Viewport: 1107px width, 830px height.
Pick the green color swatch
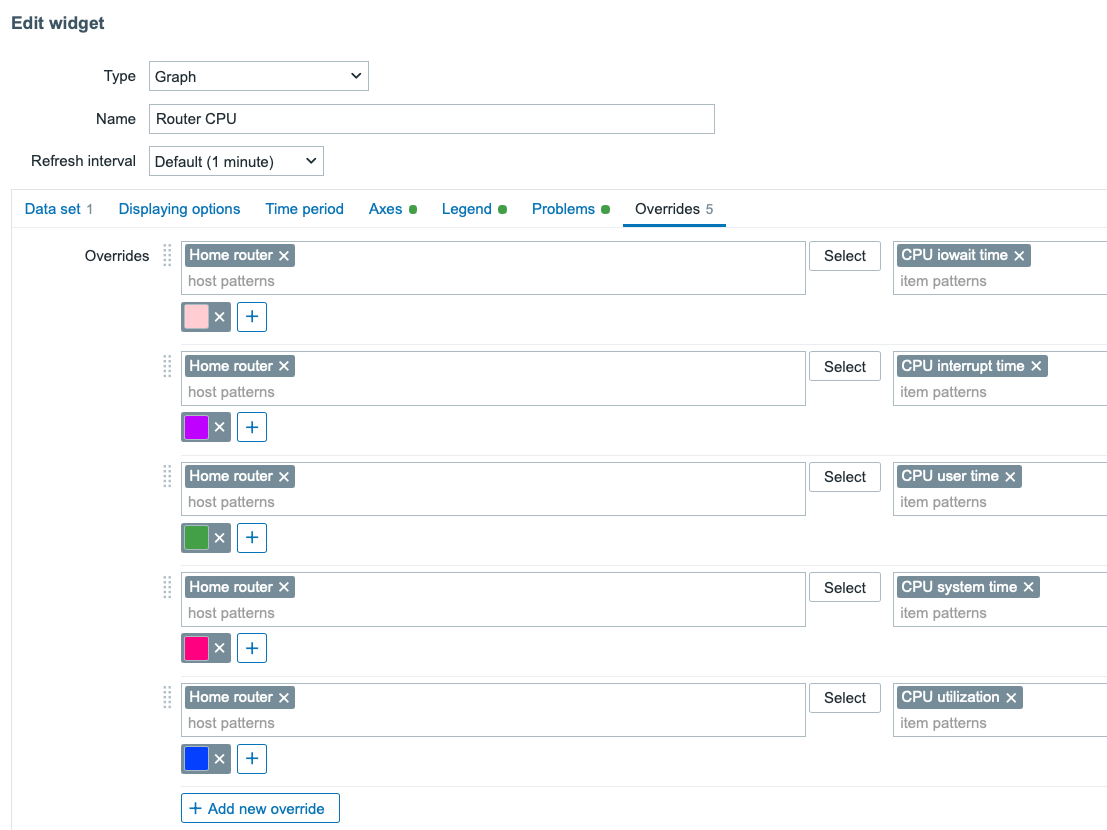tap(197, 538)
